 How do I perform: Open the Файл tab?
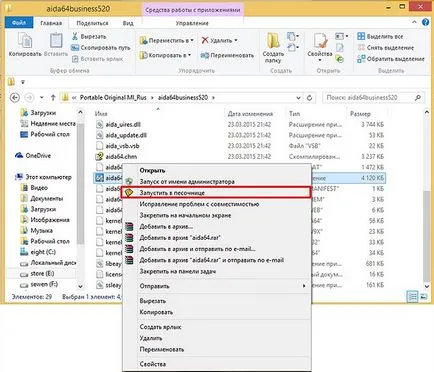[19, 23]
